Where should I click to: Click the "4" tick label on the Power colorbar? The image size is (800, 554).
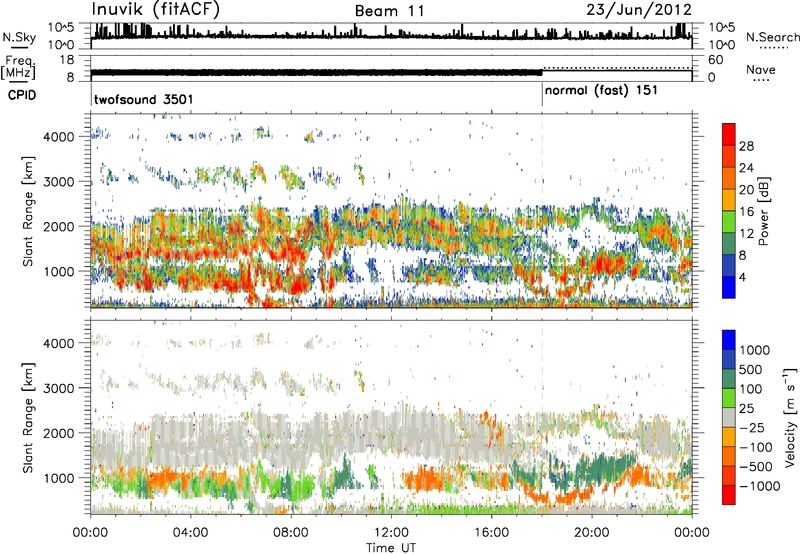pyautogui.click(x=742, y=277)
